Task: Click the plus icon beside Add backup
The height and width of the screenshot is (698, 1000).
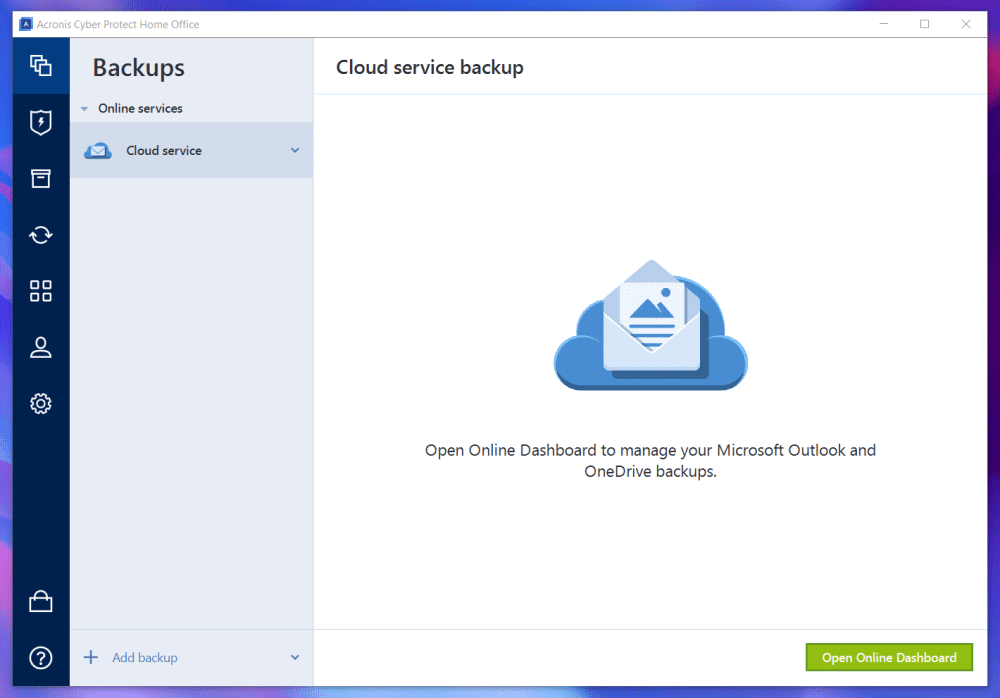Action: 91,657
